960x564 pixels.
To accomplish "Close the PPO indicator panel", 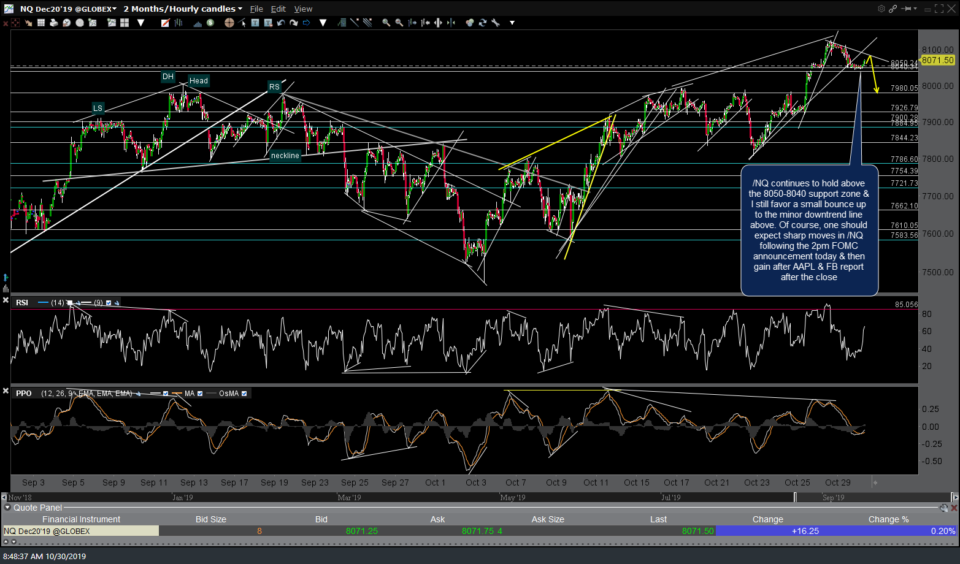I will (x=6, y=391).
